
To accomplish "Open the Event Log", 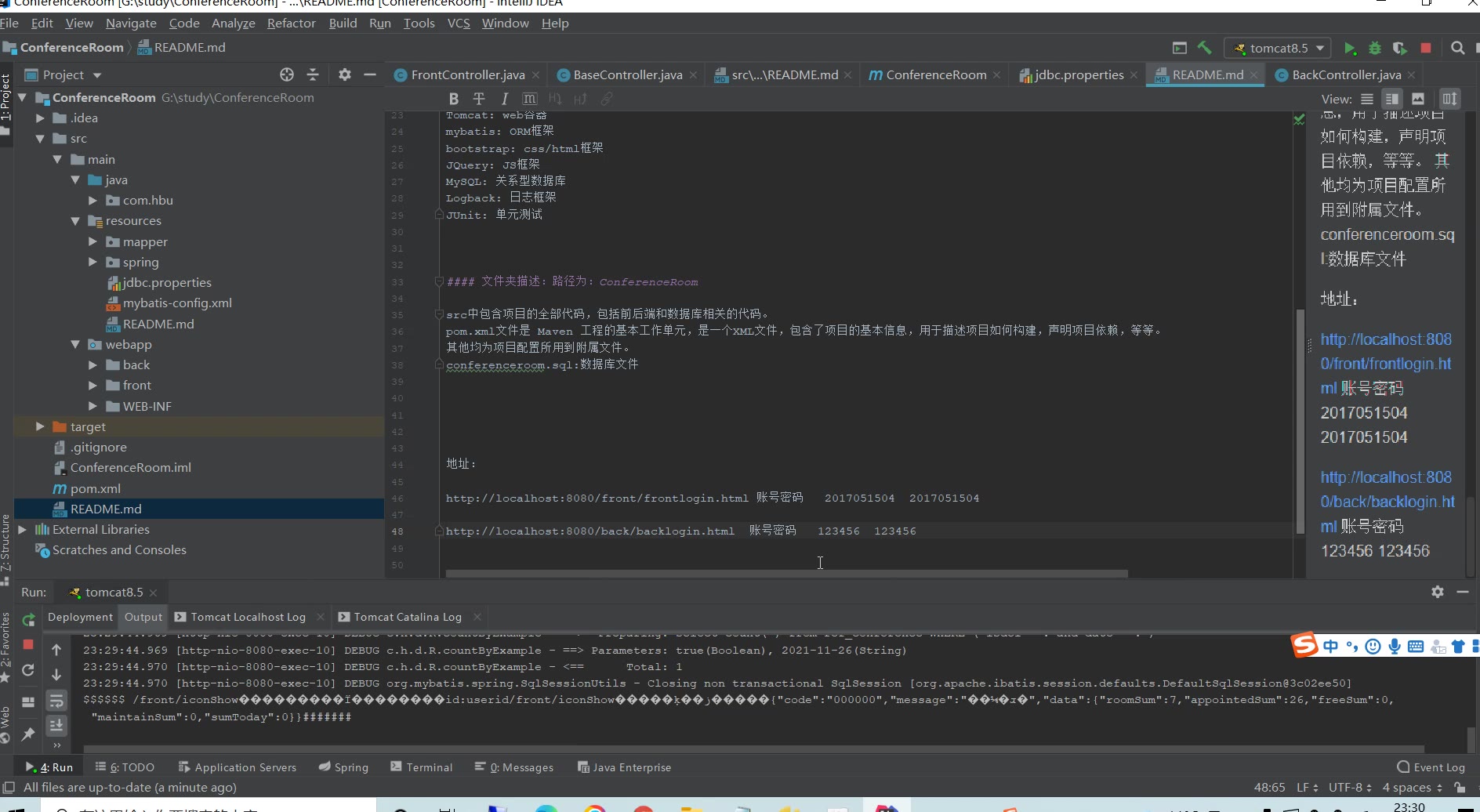I will pos(1431,767).
